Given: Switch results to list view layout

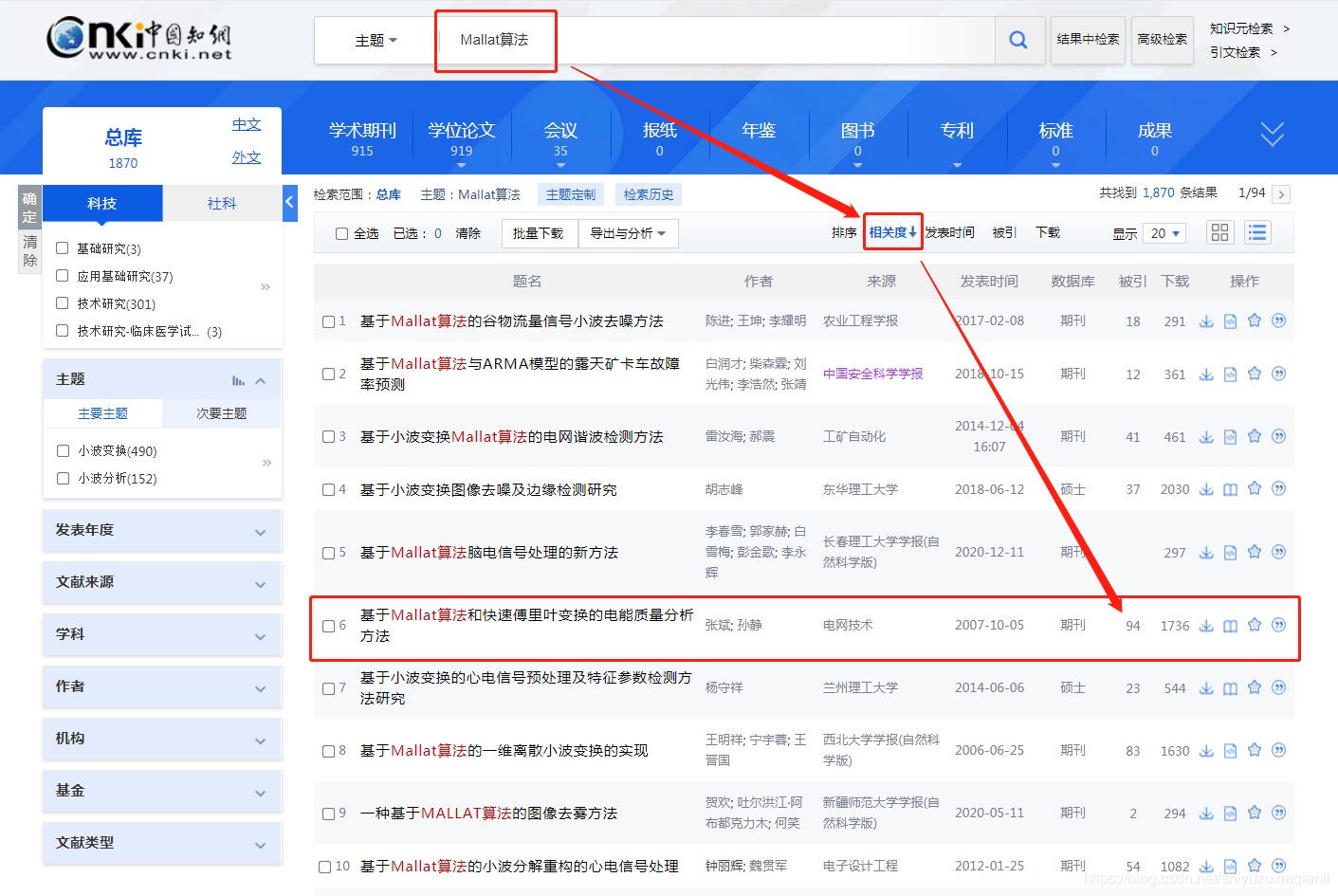Looking at the screenshot, I should pos(1257,231).
